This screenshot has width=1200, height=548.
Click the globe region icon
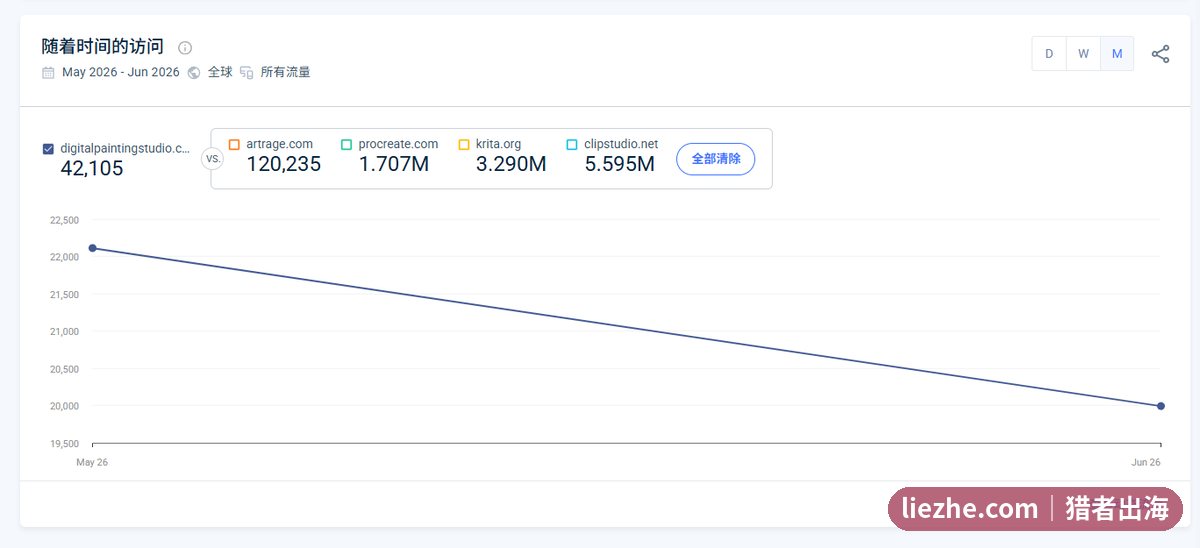[194, 72]
